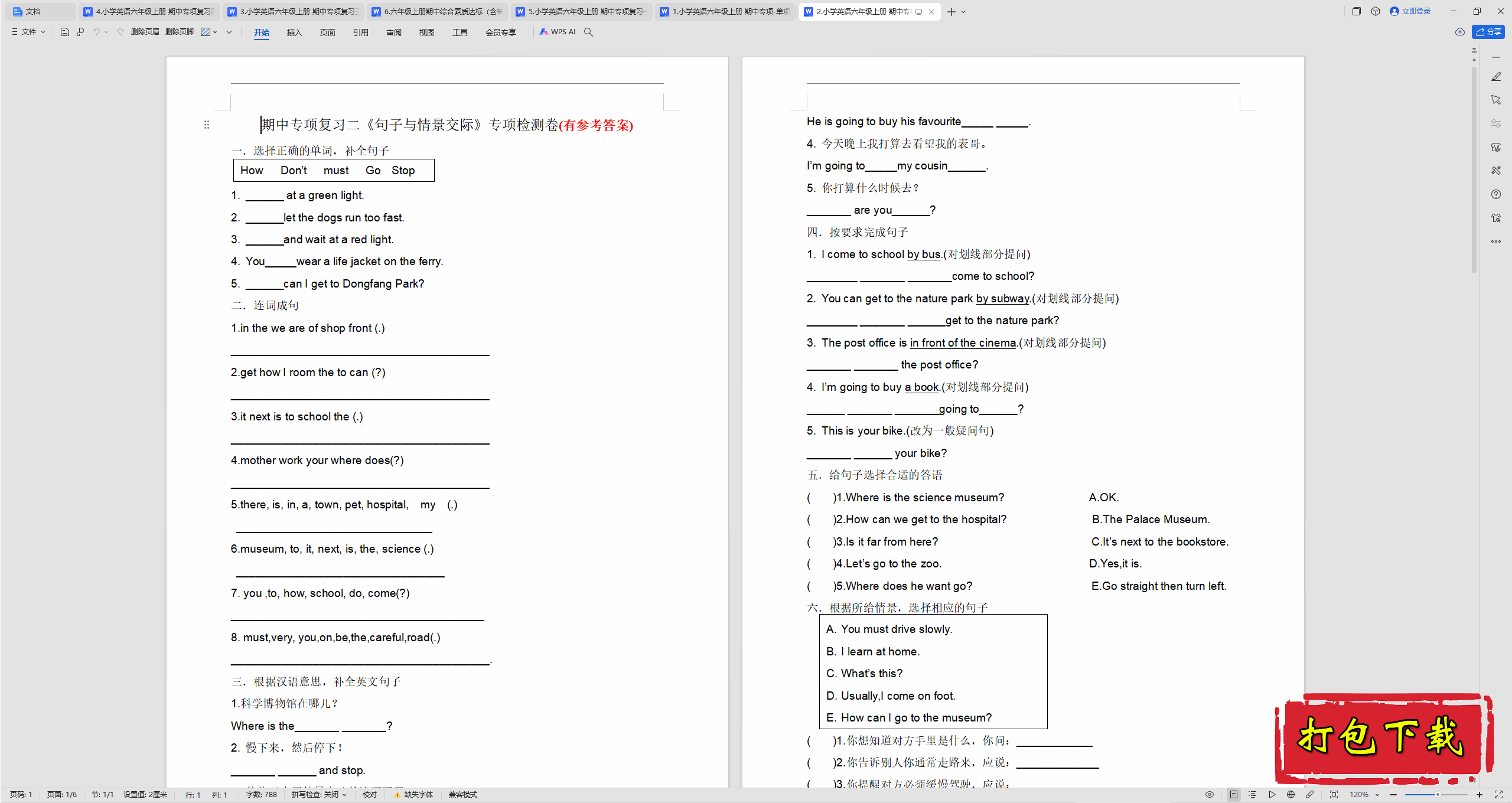Viewport: 1512px width, 803px height.
Task: Select the pen edit tool in sidebar
Action: pyautogui.click(x=1496, y=77)
